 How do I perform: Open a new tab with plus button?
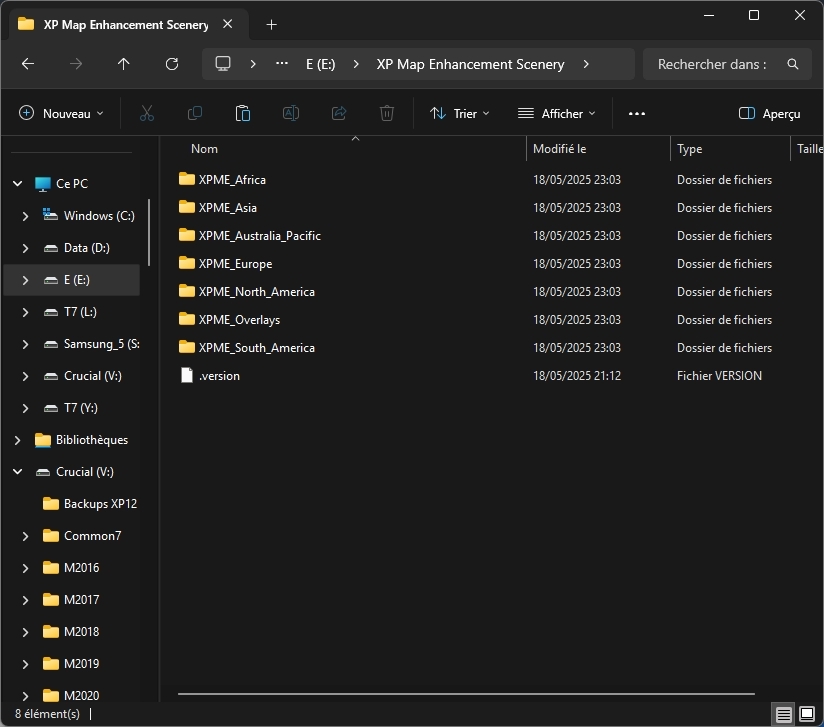pyautogui.click(x=271, y=24)
